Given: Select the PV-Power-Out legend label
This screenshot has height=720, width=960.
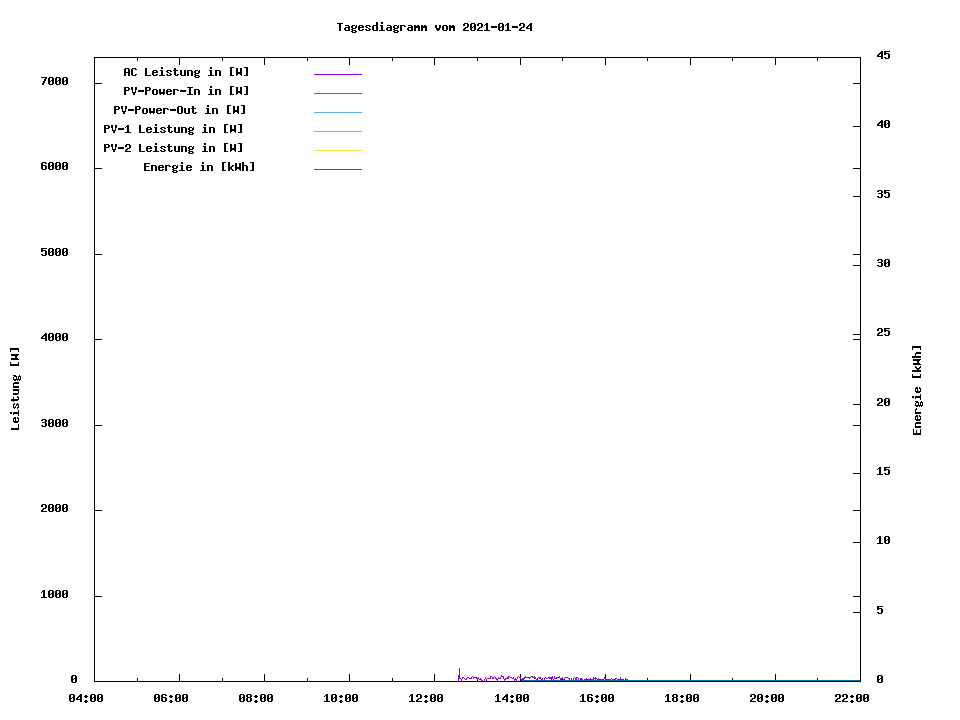Looking at the screenshot, I should (x=180, y=110).
